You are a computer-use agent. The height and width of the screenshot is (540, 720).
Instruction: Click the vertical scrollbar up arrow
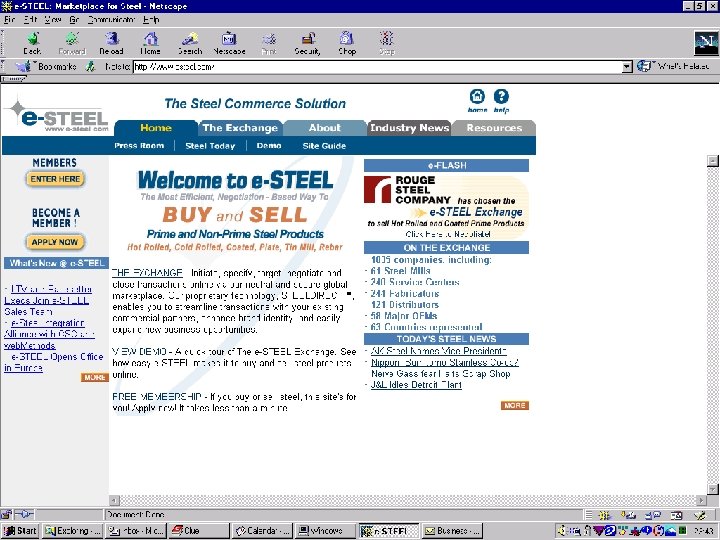(713, 160)
